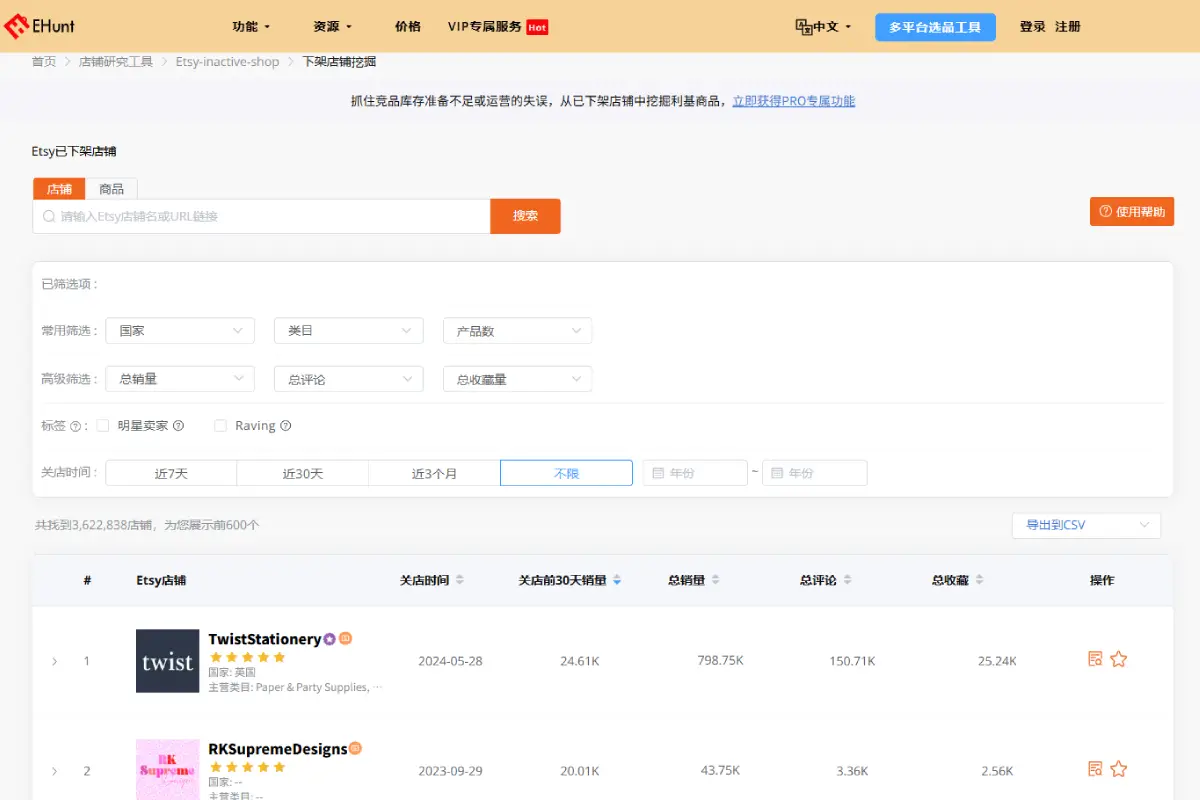Click the verified badge next to TwistStationery
The width and height of the screenshot is (1200, 800).
pyautogui.click(x=329, y=638)
